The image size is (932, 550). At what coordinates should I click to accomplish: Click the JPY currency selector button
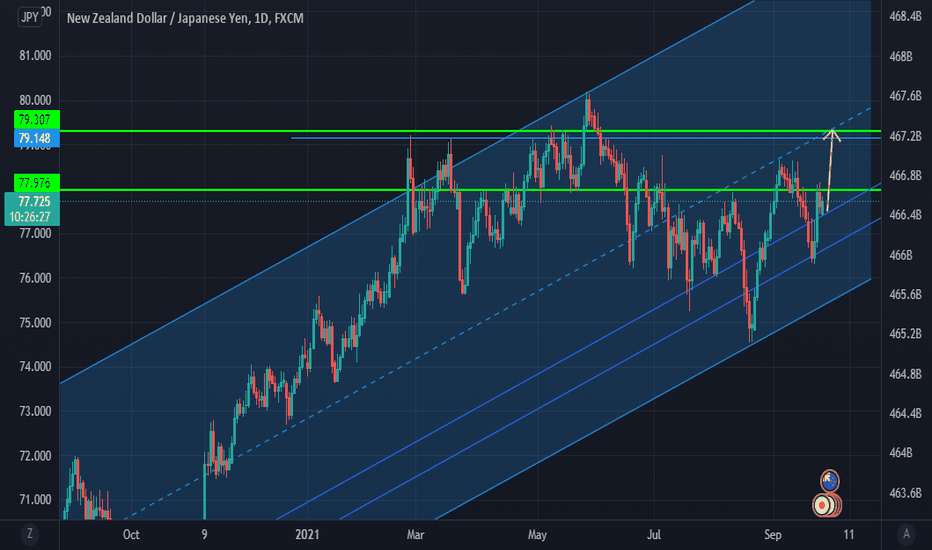[x=30, y=17]
